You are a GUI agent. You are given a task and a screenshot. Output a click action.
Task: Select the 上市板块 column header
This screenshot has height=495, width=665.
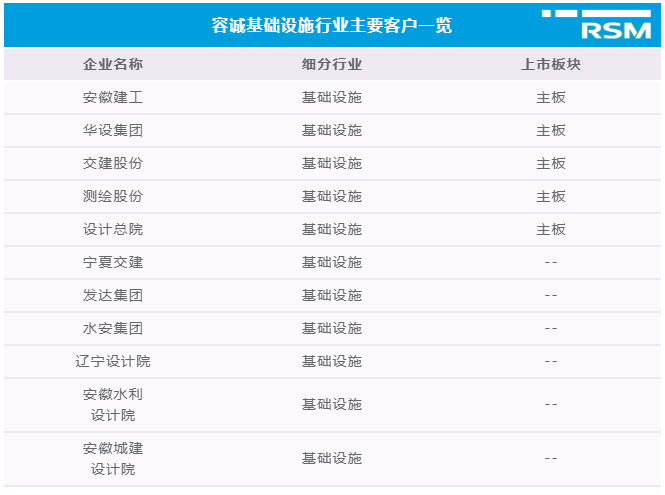tap(550, 64)
